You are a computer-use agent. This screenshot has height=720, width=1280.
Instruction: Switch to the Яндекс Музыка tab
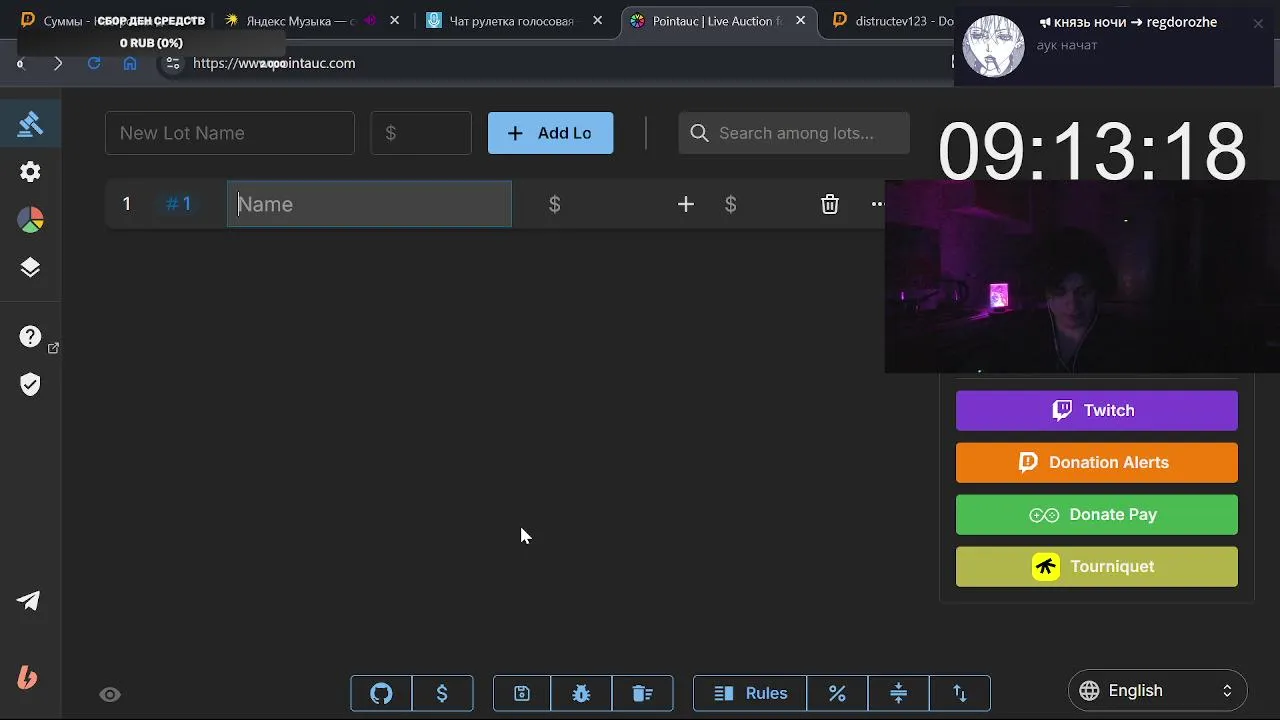point(300,20)
